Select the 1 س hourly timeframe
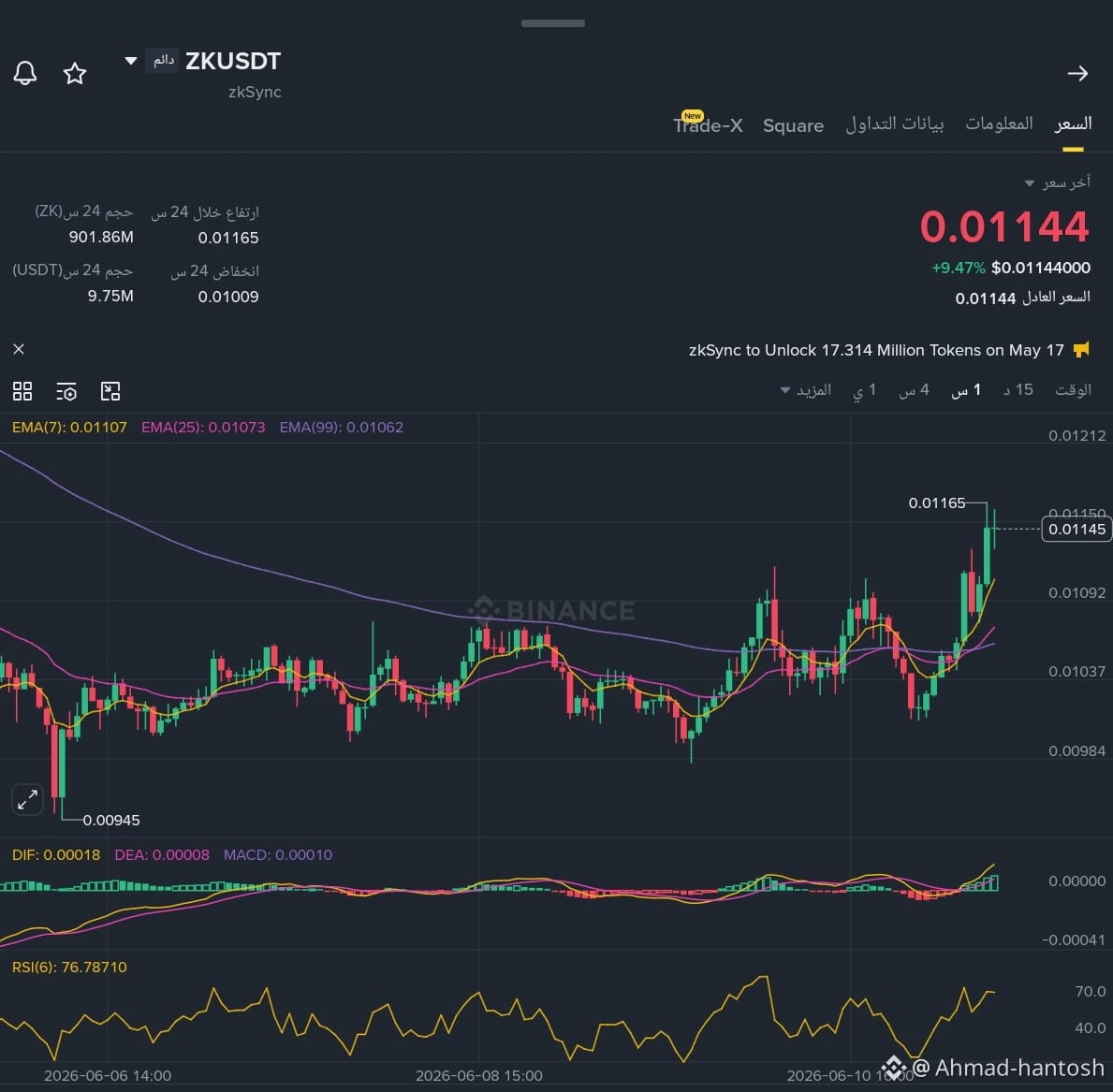 (966, 390)
